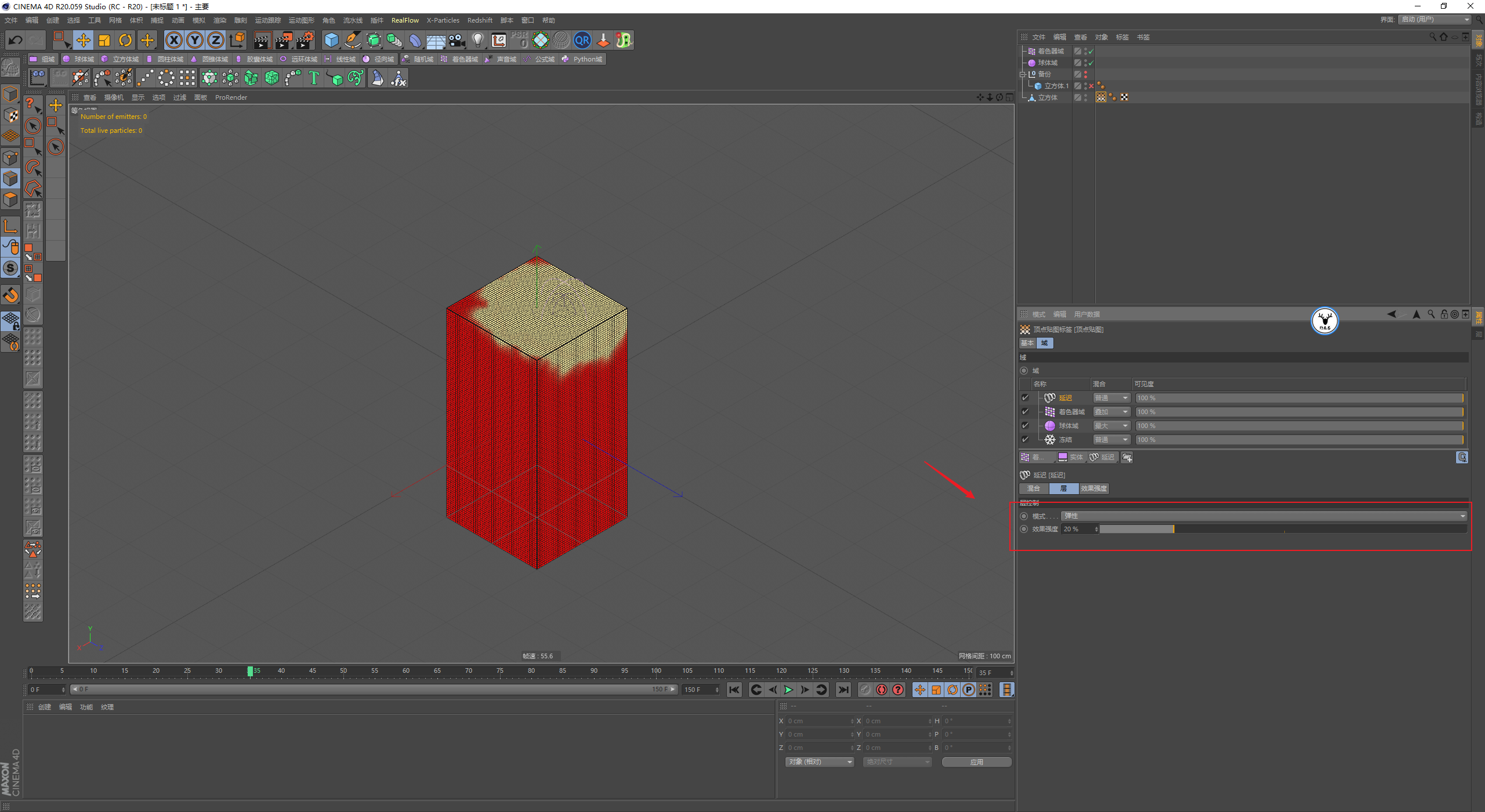The width and height of the screenshot is (1485, 812).
Task: Open the 对象 (相对) coordinate dropdown
Action: [x=820, y=762]
